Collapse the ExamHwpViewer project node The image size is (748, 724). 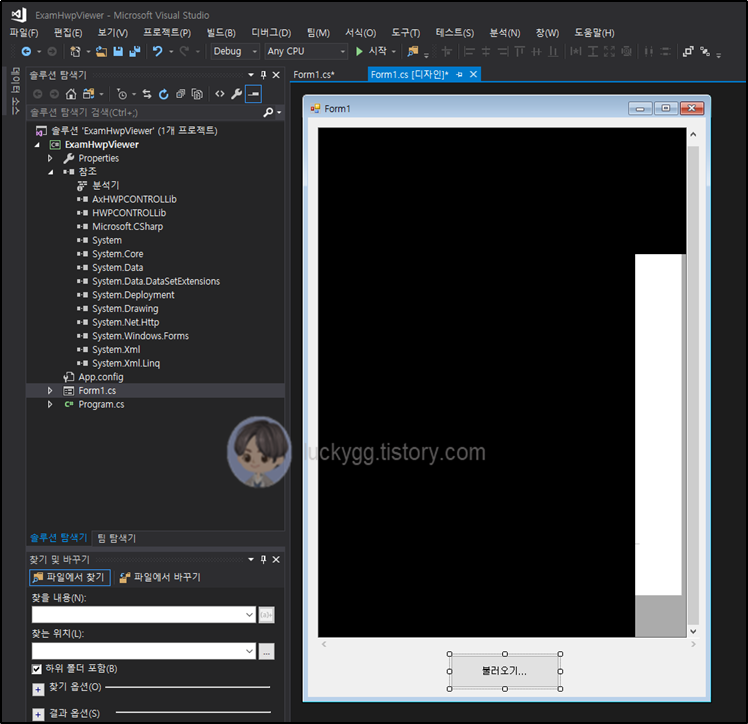tap(37, 145)
